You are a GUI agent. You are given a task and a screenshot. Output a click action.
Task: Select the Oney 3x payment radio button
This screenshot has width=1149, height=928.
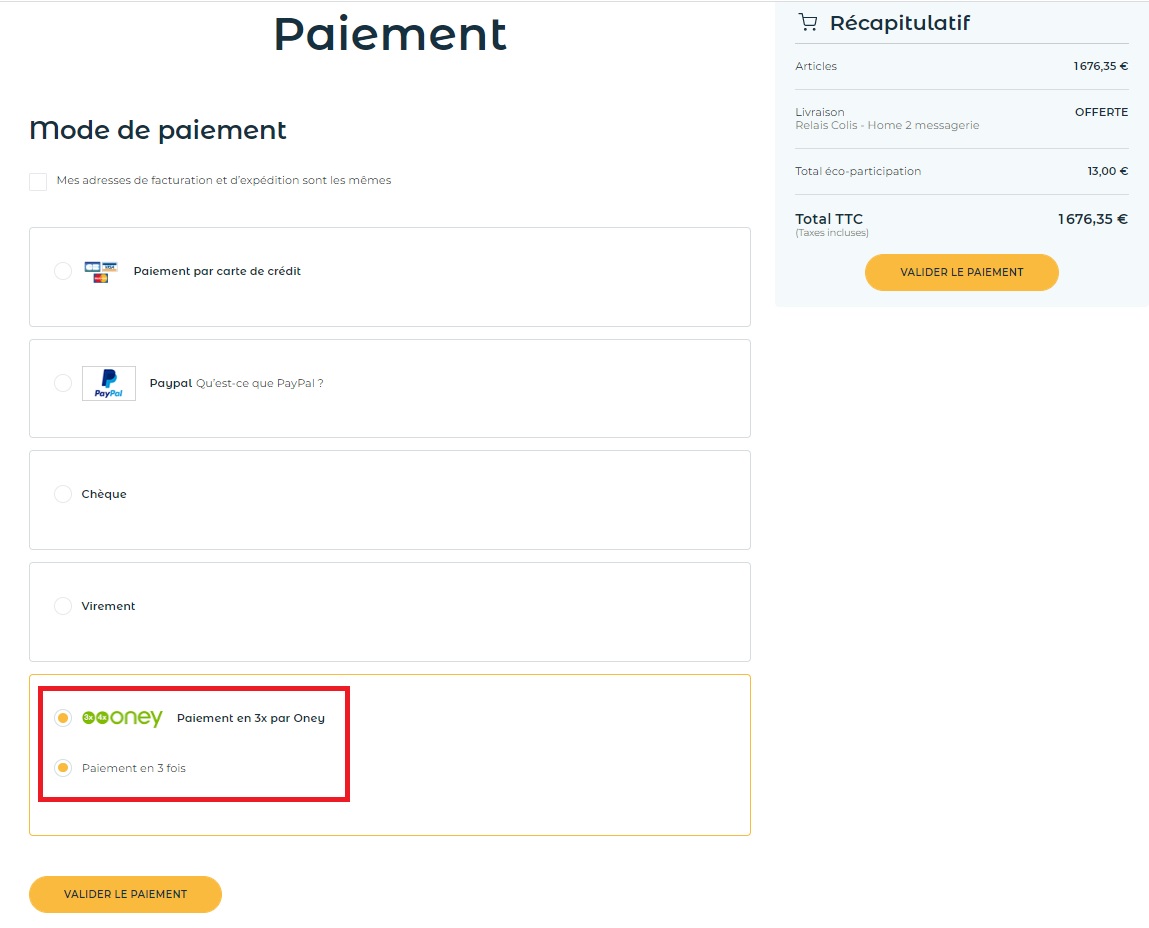pyautogui.click(x=63, y=718)
